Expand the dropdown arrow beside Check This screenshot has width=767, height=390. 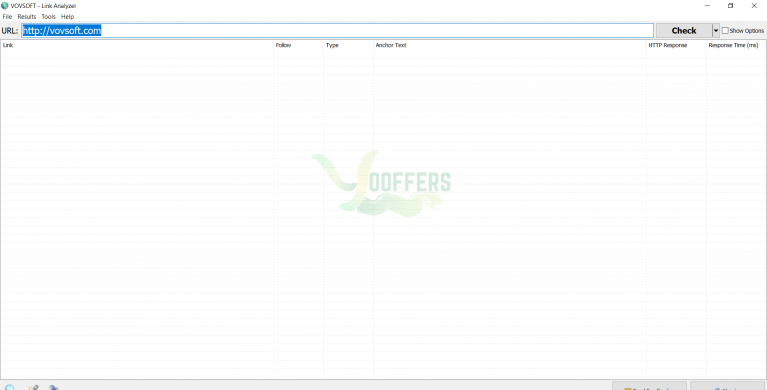(x=716, y=30)
